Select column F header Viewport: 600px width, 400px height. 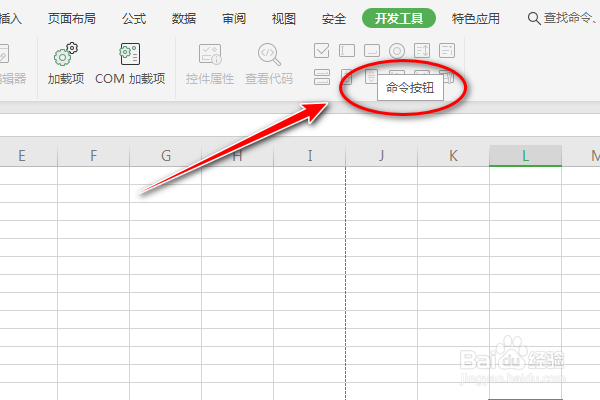93,156
